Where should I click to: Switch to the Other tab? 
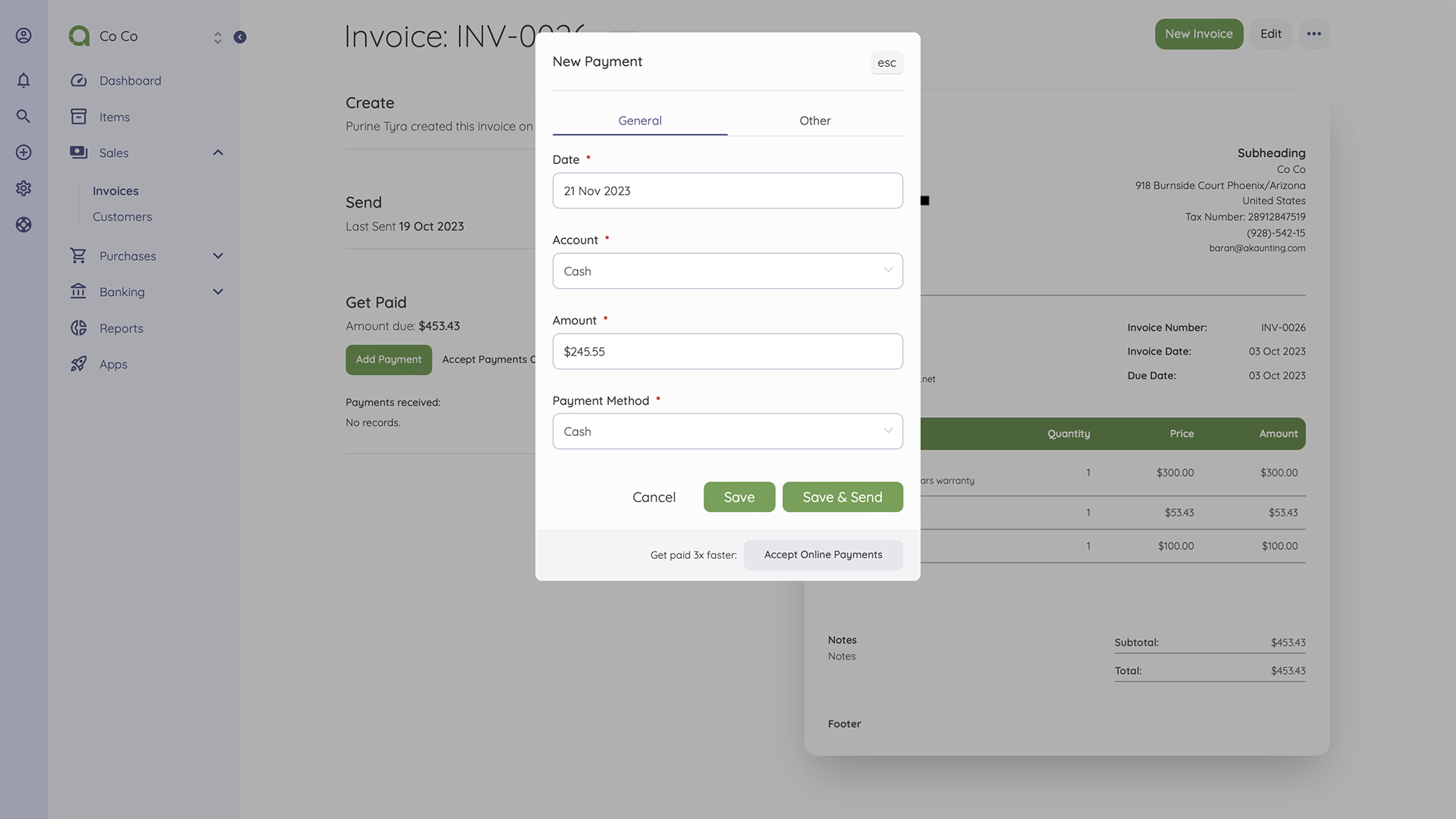(814, 120)
